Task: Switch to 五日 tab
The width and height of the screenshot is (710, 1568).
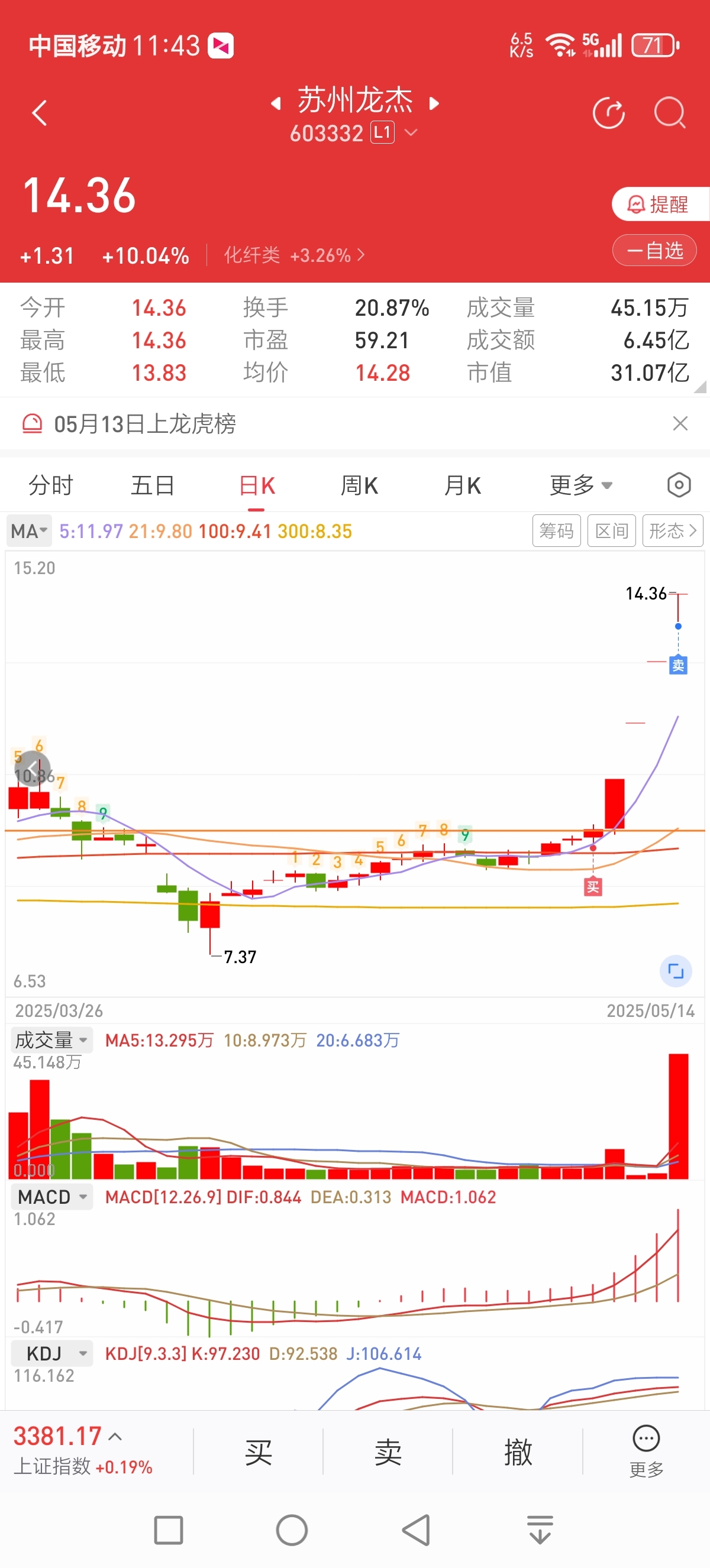Action: (153, 486)
